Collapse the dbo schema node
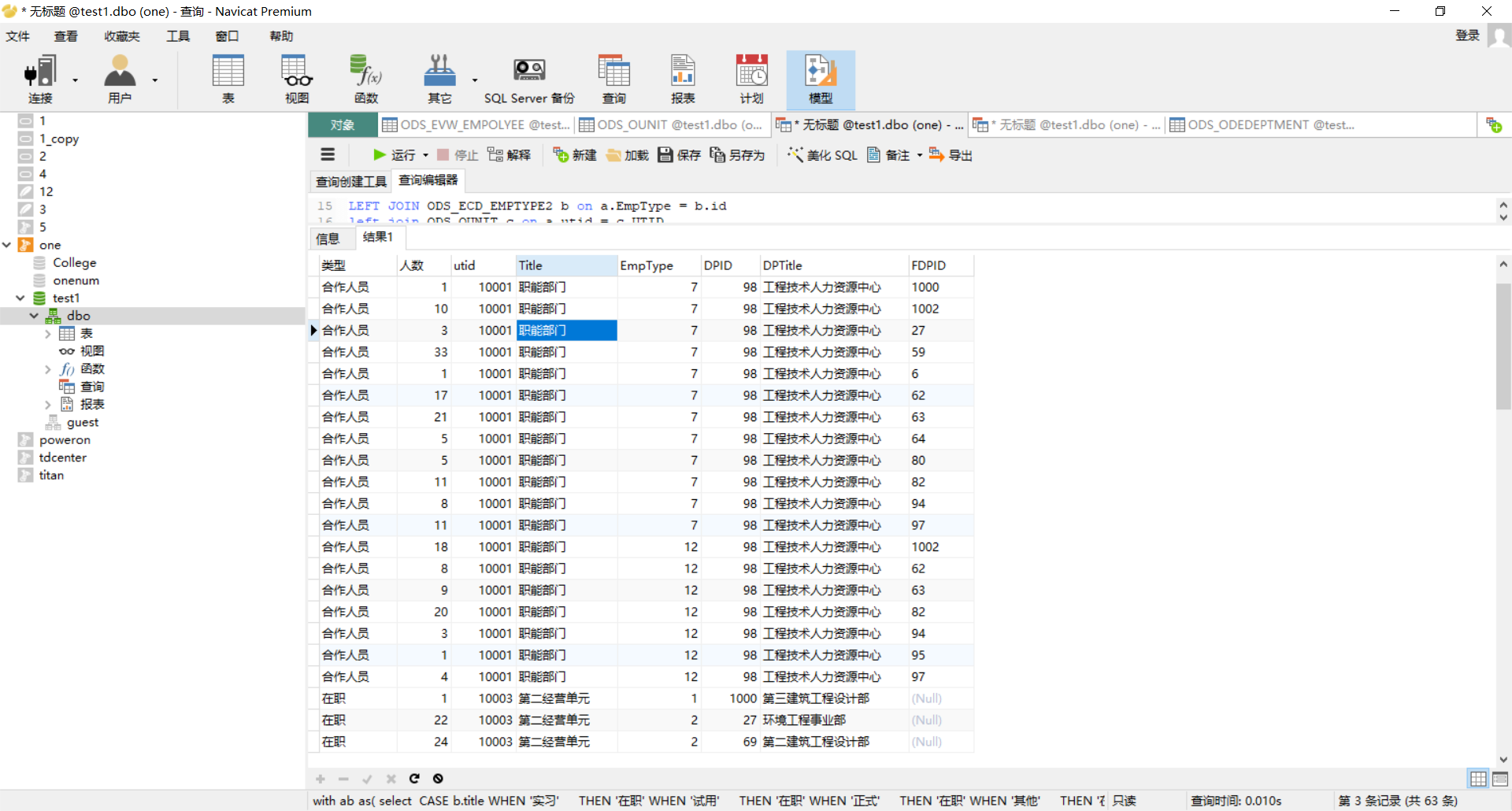The width and height of the screenshot is (1512, 811). (34, 315)
